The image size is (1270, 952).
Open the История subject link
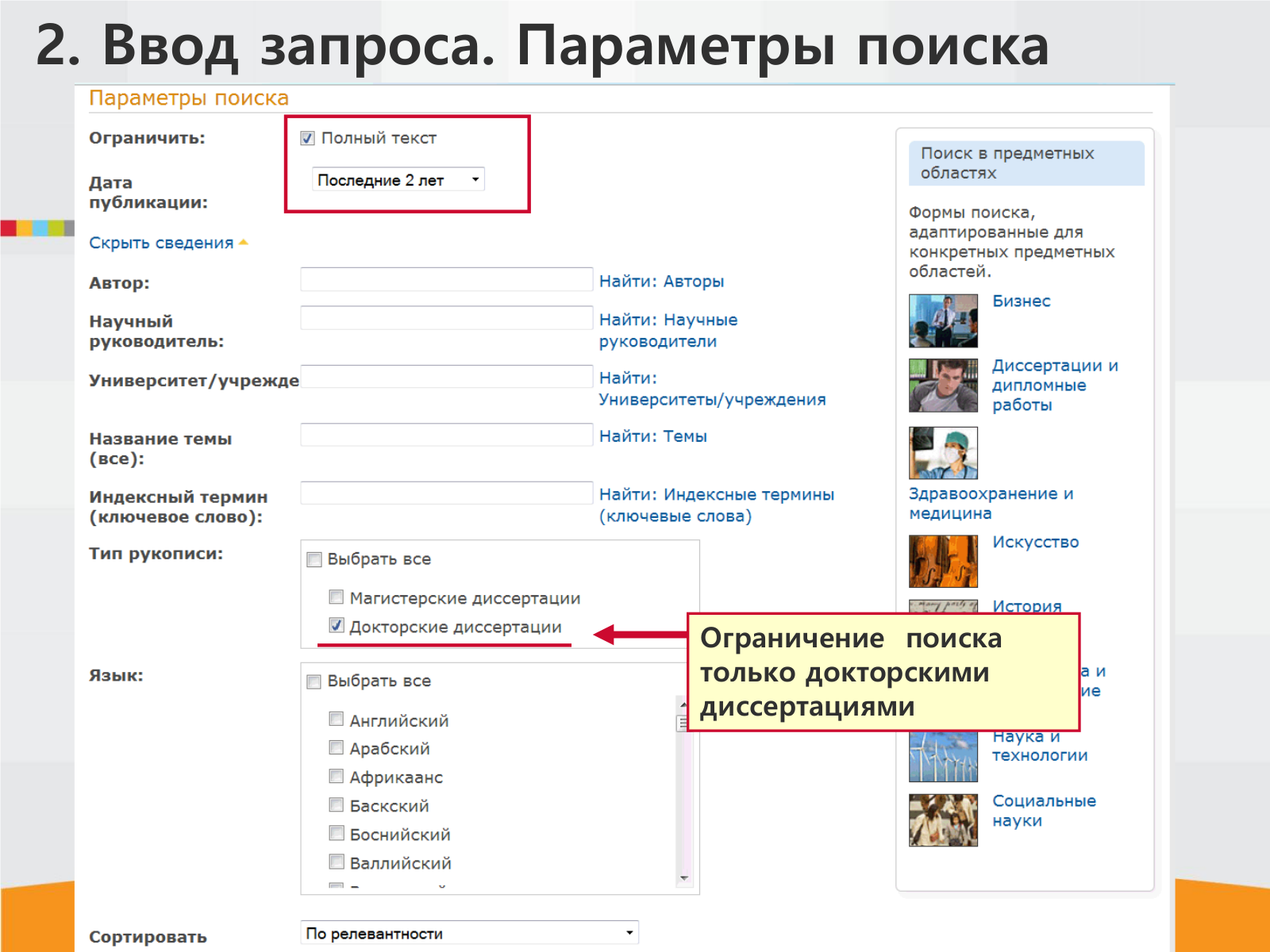click(x=1026, y=605)
